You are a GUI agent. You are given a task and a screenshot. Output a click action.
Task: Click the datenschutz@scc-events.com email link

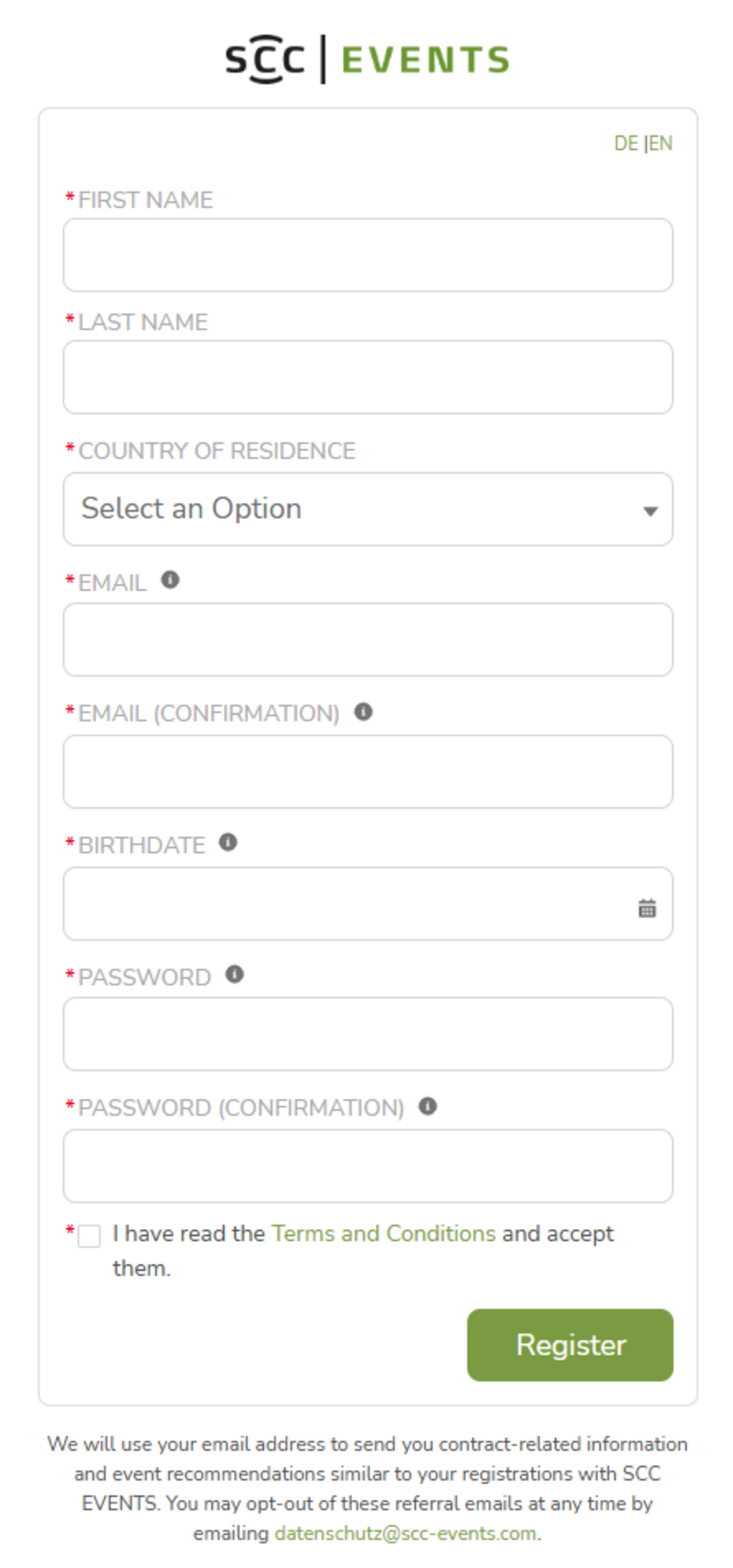point(405,1533)
